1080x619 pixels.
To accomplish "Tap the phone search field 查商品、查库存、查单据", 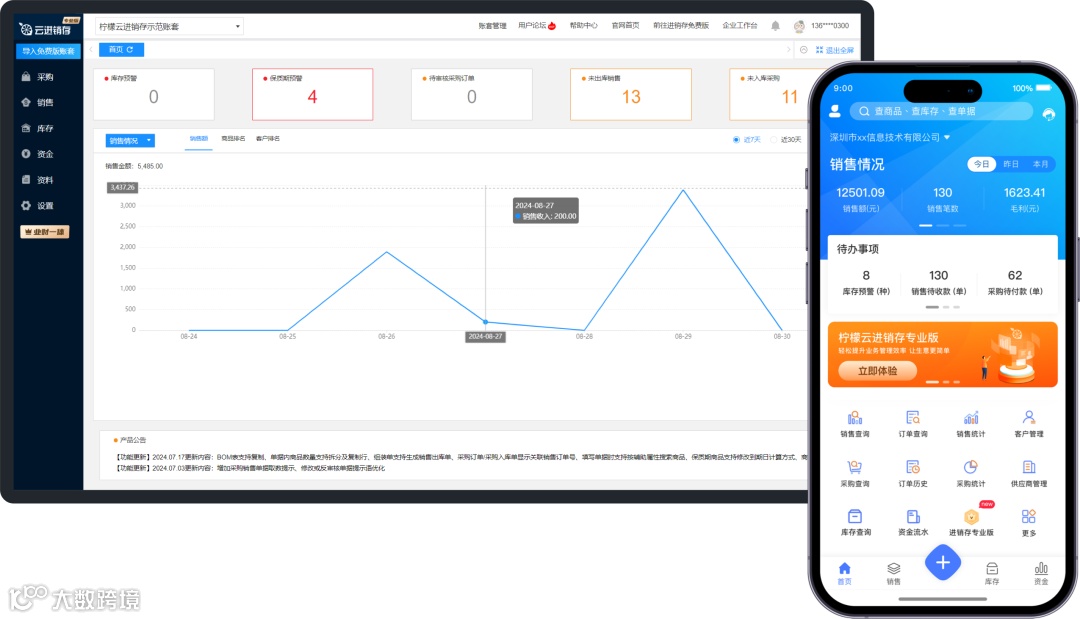I will point(942,111).
